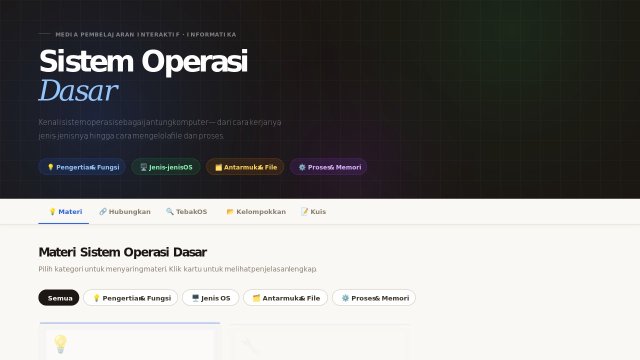Screen dimensions: 640x360
Task: Click the gear icon in Proses & Memori filter
Action: point(345,298)
